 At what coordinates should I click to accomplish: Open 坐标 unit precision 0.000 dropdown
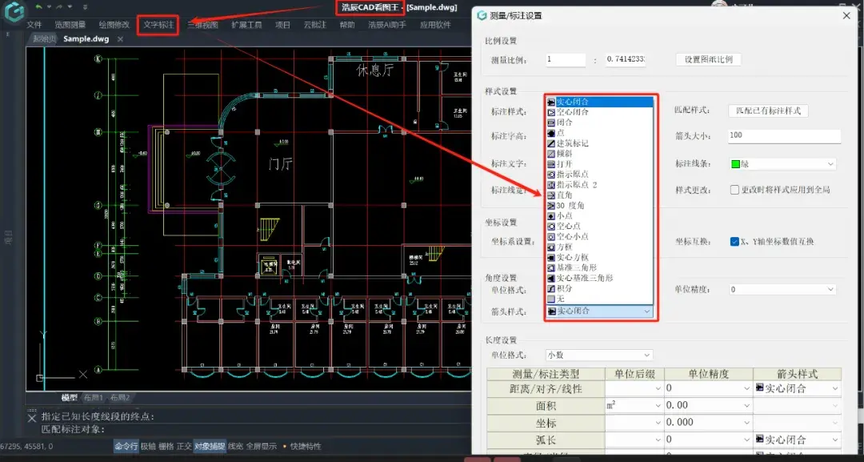(x=747, y=423)
